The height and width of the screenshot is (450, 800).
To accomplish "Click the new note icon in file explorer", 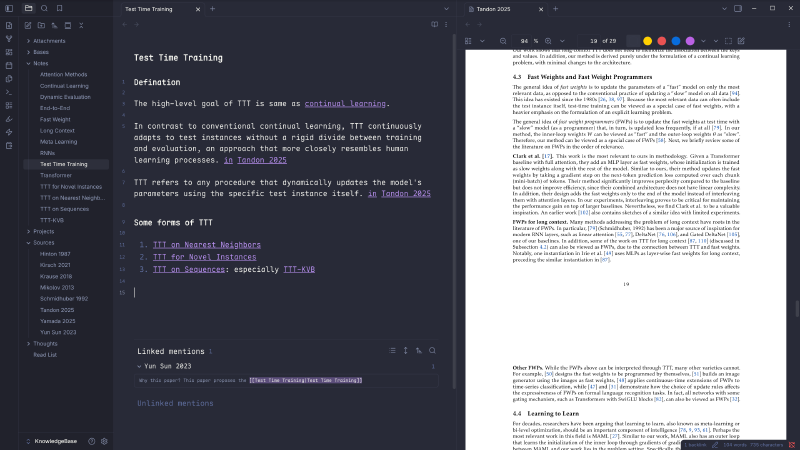I will pos(28,26).
